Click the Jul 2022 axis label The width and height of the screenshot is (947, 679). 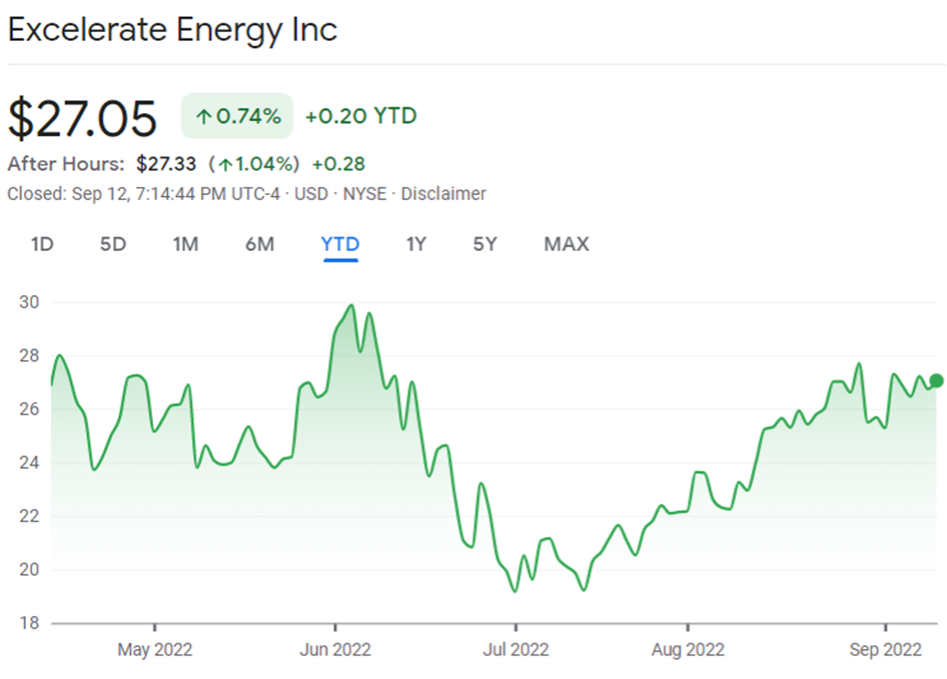point(514,650)
